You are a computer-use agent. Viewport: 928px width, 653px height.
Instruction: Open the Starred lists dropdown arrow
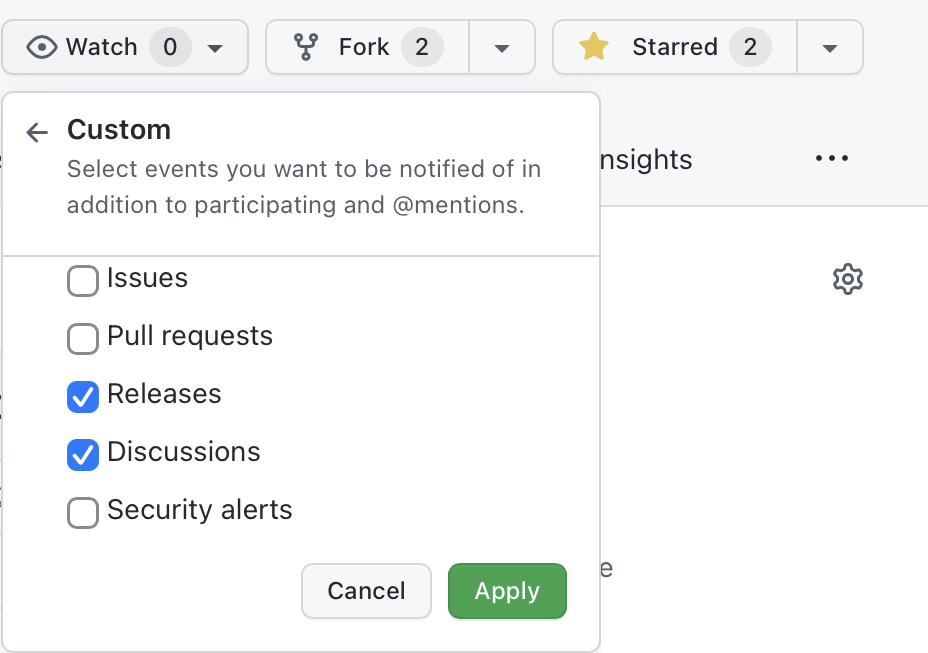point(830,48)
